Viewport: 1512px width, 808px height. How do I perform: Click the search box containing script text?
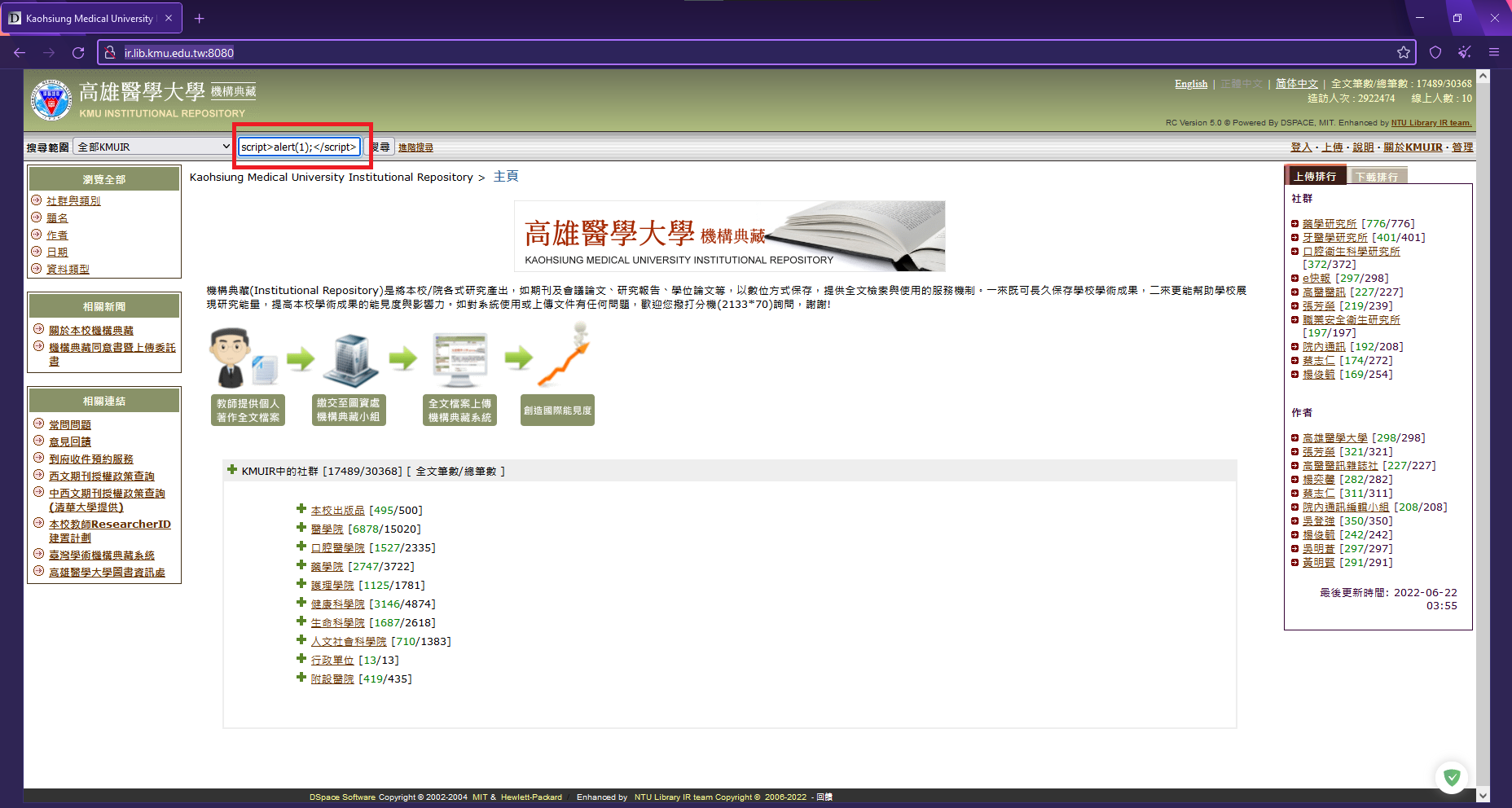pos(299,147)
